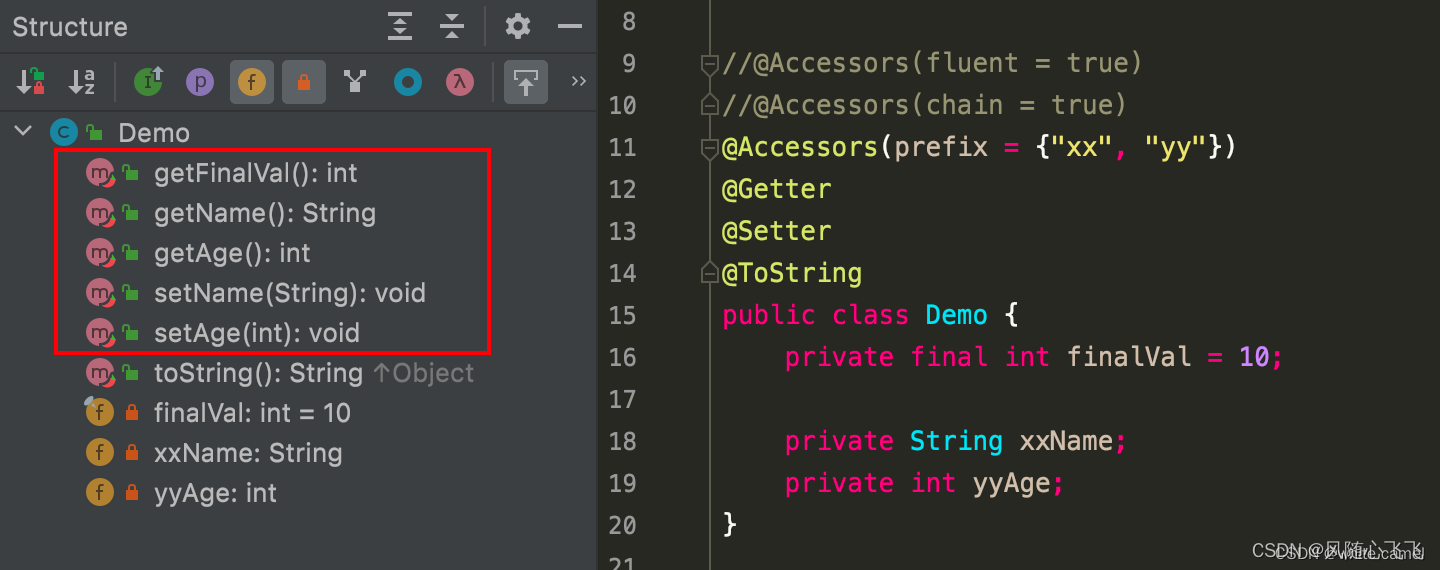The width and height of the screenshot is (1440, 570).
Task: Select setName(String) method entry
Action: coord(289,293)
